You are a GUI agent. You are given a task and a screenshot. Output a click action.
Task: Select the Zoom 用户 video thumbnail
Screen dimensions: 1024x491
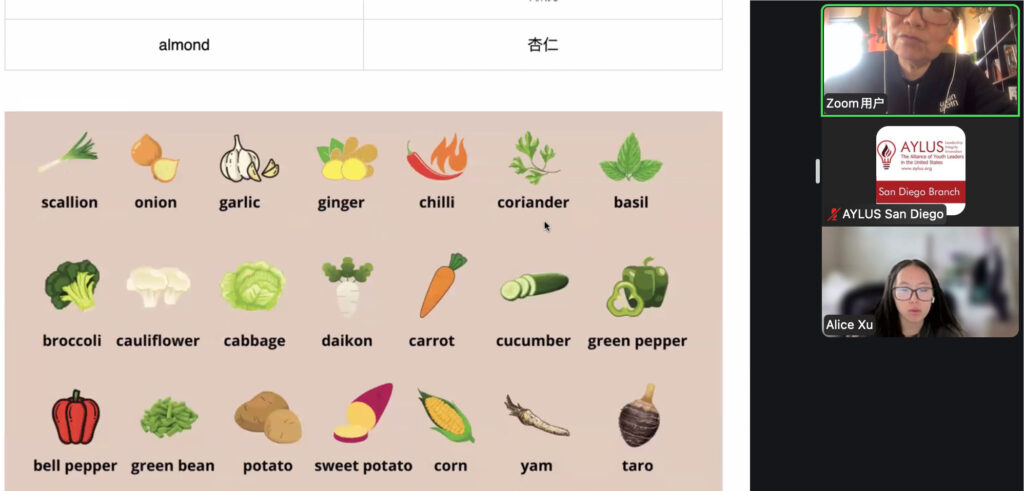tap(920, 61)
